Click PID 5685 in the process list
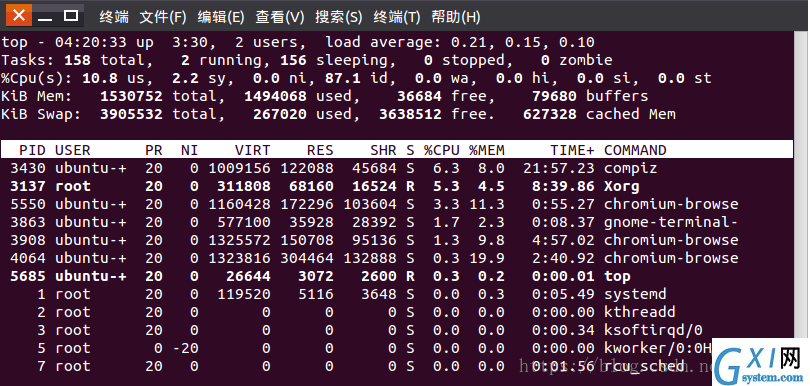 tap(28, 276)
